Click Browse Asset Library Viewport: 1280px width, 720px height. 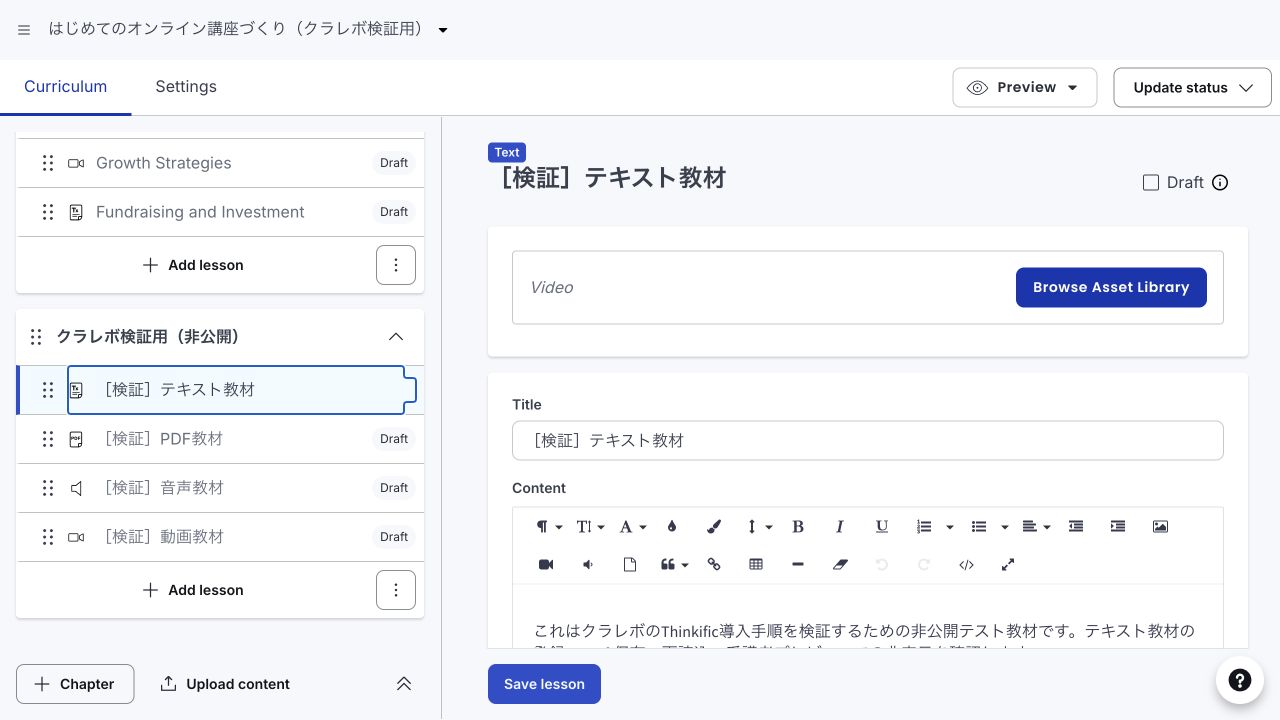pos(1111,287)
